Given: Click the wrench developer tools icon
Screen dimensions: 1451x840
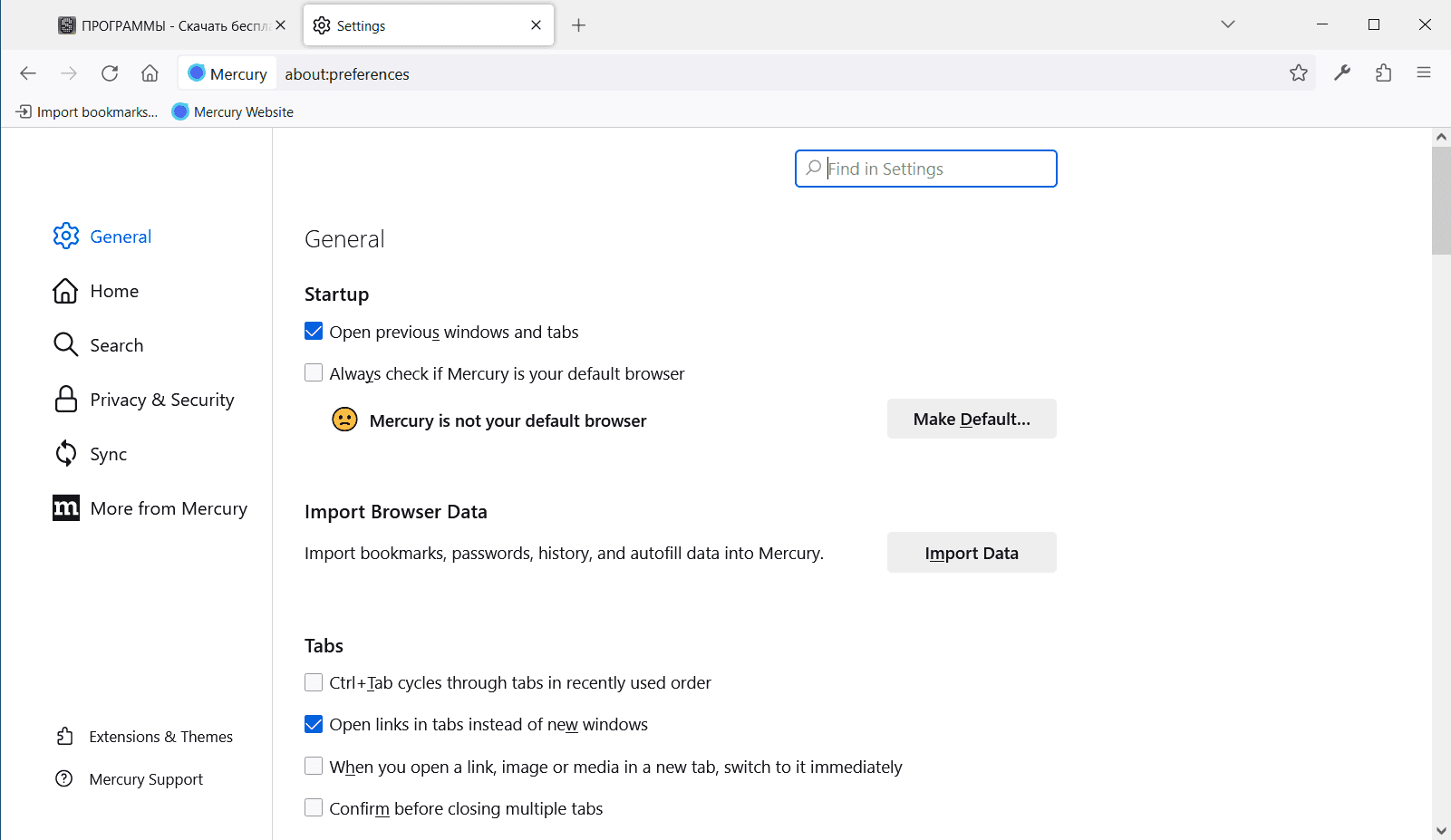Looking at the screenshot, I should 1342,73.
